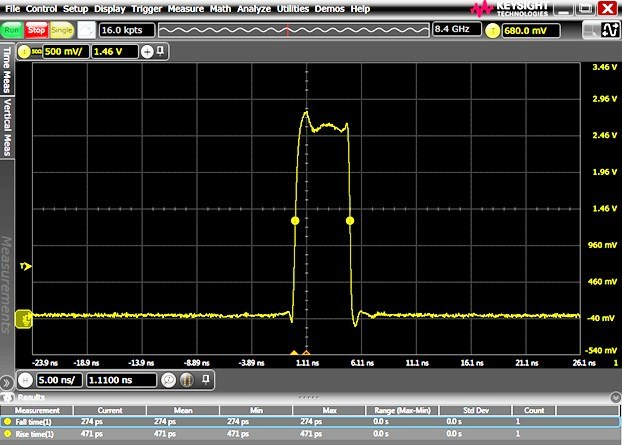Click the 274 ps Current value for Fall time
622x445 pixels.
pyautogui.click(x=92, y=421)
